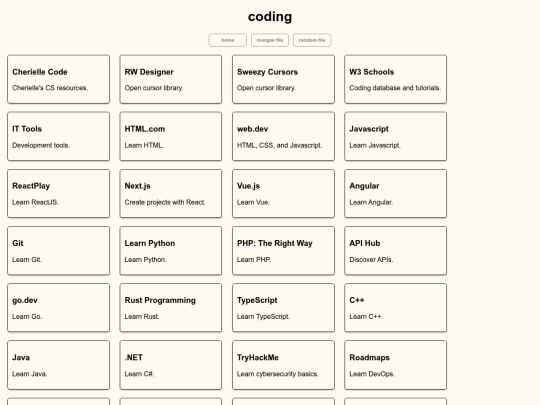540x405 pixels.
Task: Open the ReactPlay card
Action: 59,194
